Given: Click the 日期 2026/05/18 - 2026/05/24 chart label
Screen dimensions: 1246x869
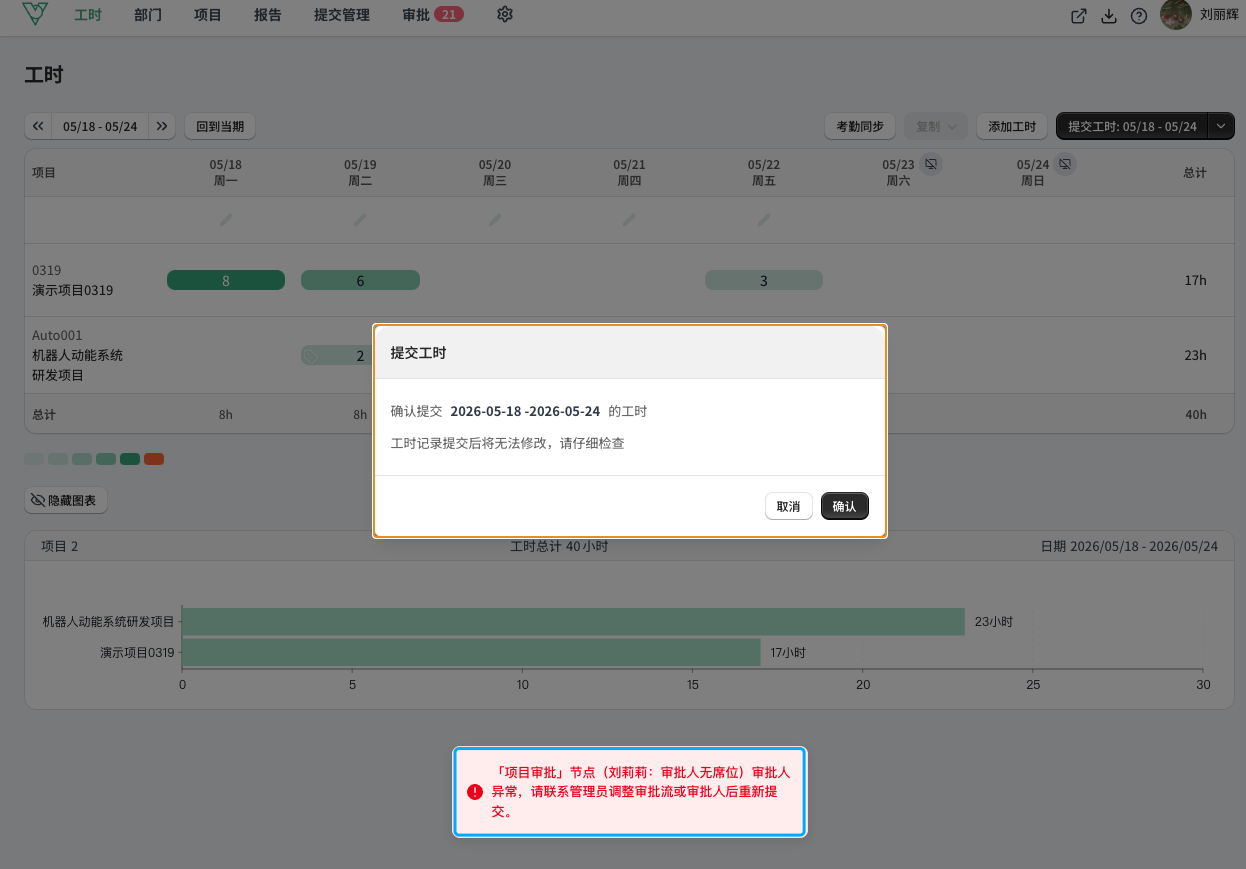Looking at the screenshot, I should pyautogui.click(x=1129, y=546).
